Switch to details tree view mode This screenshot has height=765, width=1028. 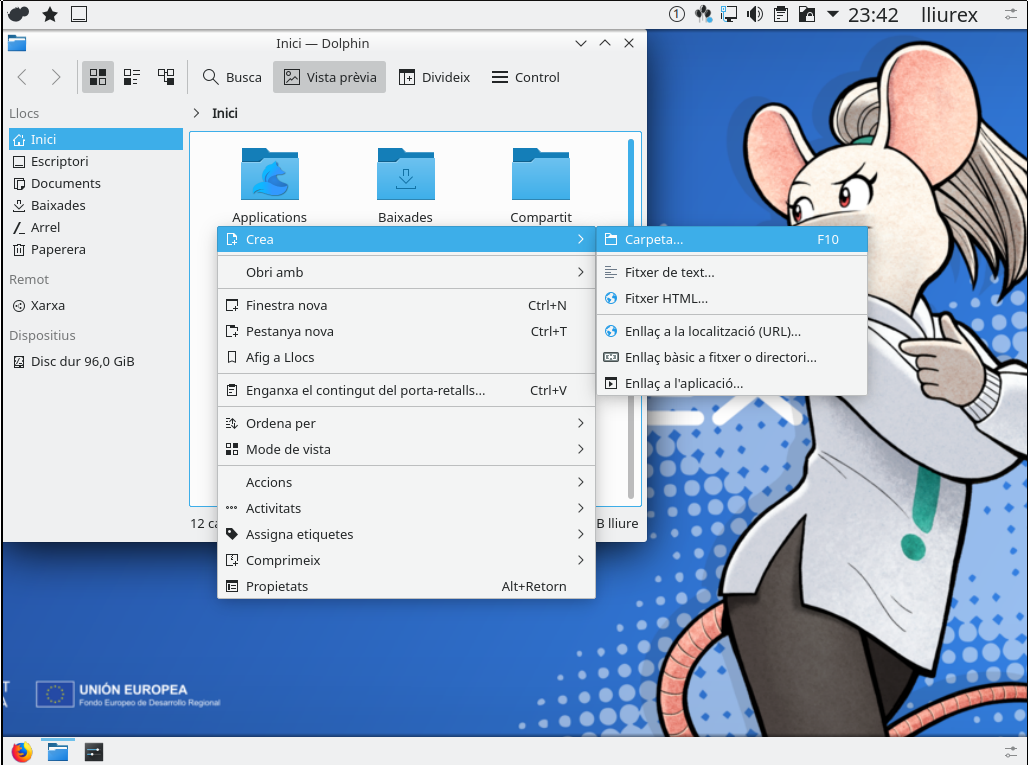point(166,77)
